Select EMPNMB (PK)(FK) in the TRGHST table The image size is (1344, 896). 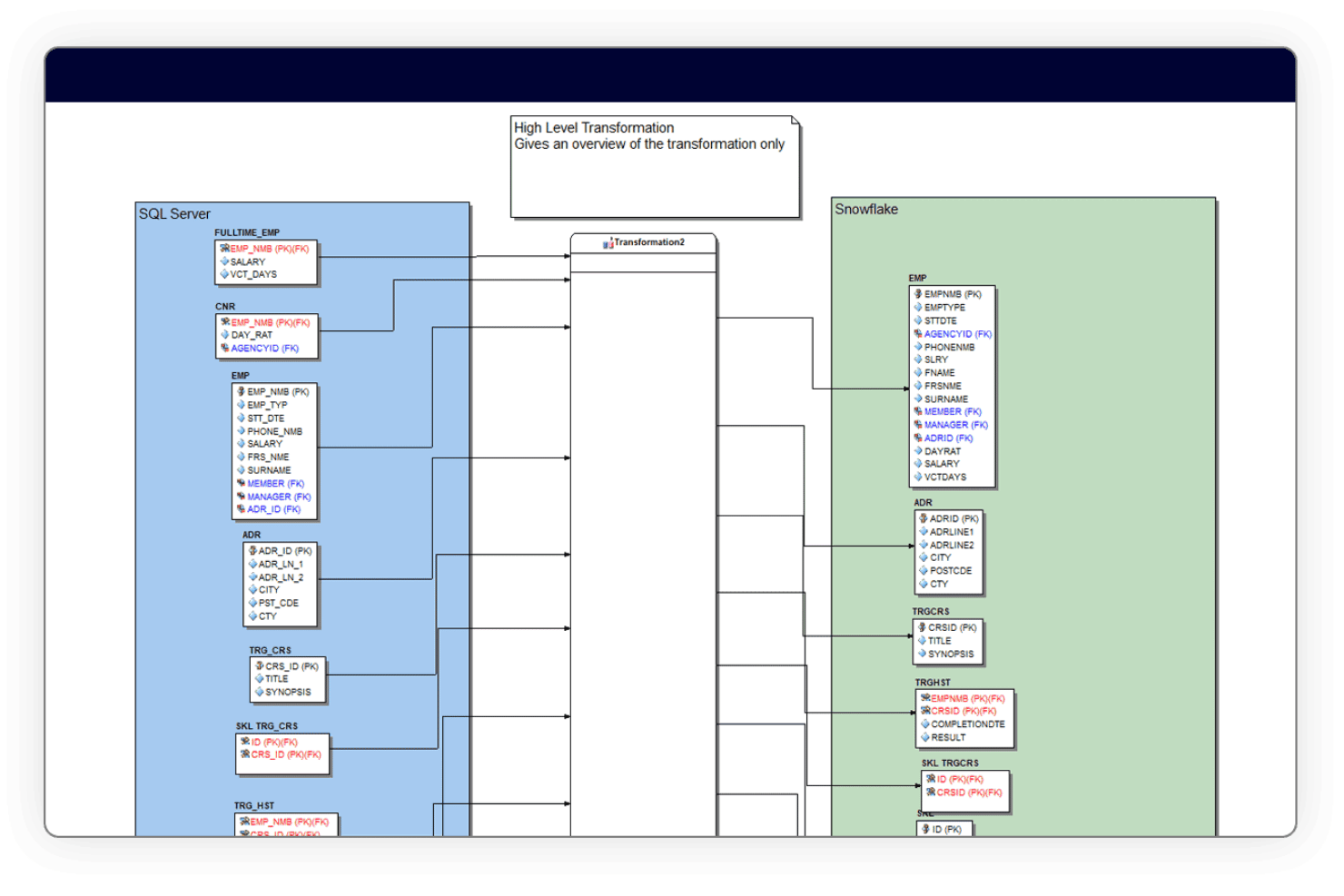coord(967,699)
